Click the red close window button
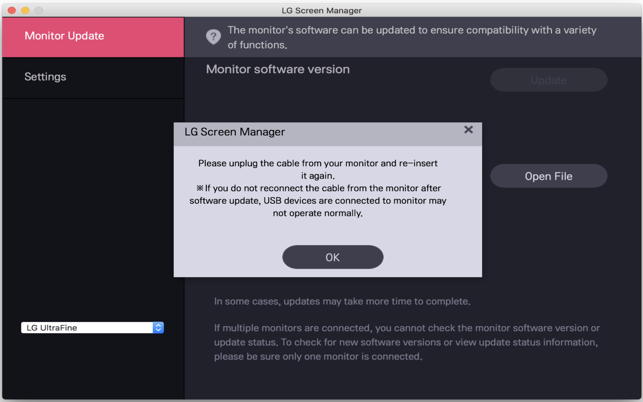Screen dimensions: 643x402 pos(12,10)
